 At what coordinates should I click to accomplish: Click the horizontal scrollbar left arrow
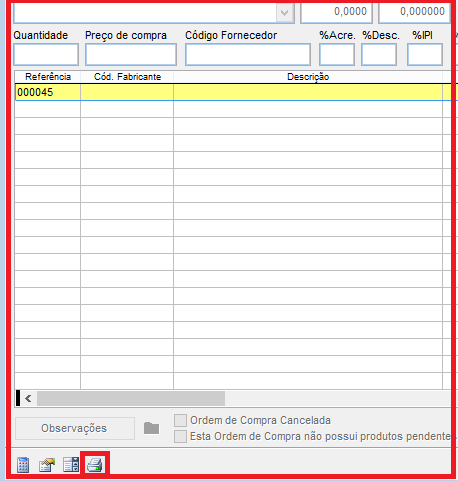tap(28, 398)
